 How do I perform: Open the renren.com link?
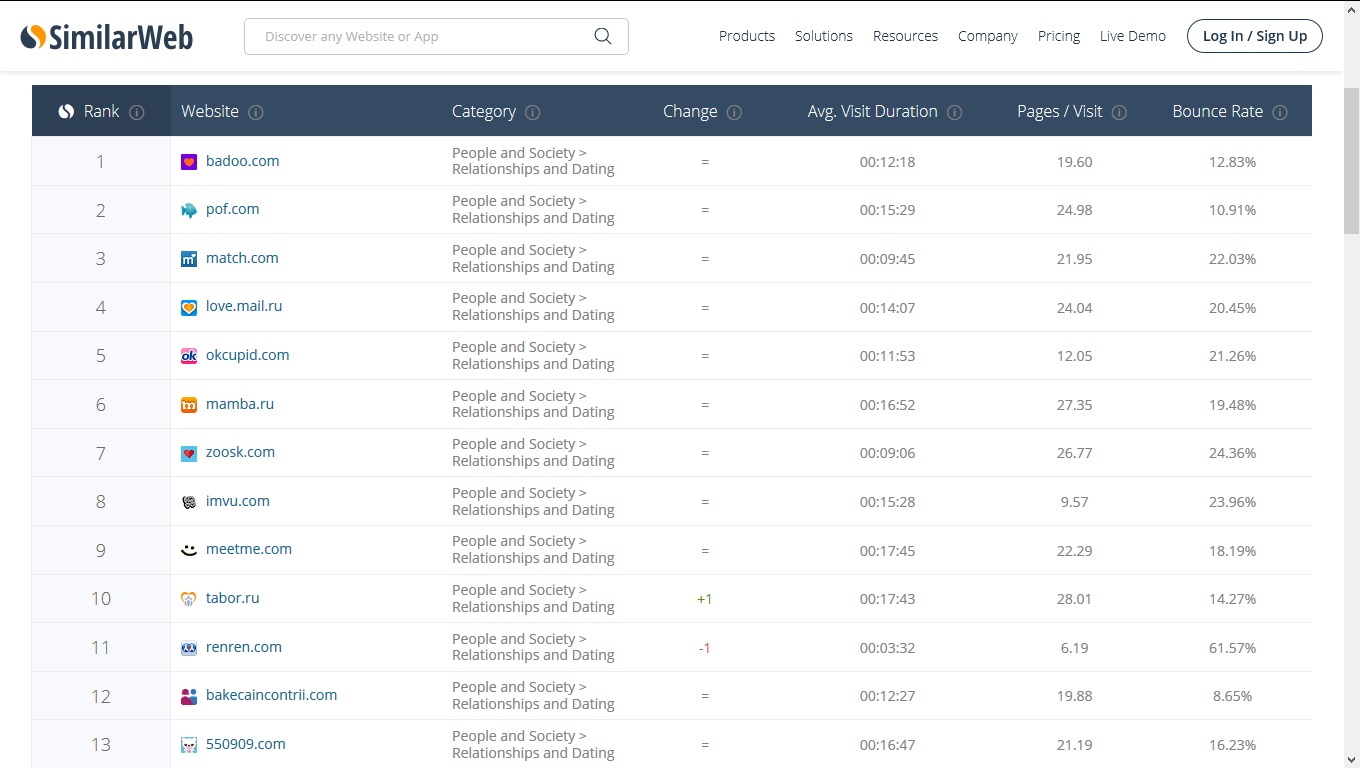pos(244,647)
